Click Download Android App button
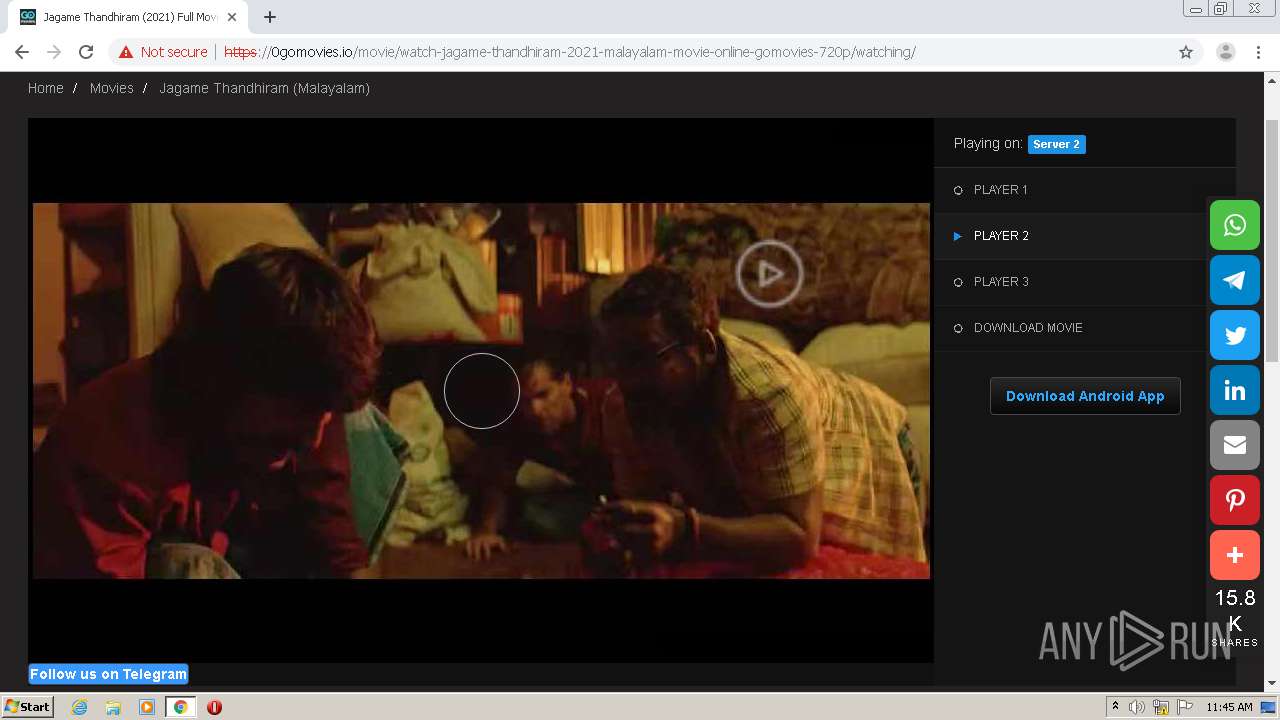This screenshot has width=1280, height=720. pyautogui.click(x=1085, y=396)
